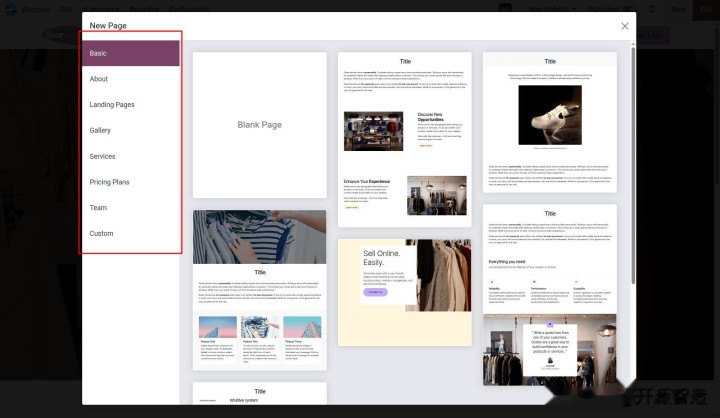Open the About template category
The image size is (720, 418).
[131, 79]
